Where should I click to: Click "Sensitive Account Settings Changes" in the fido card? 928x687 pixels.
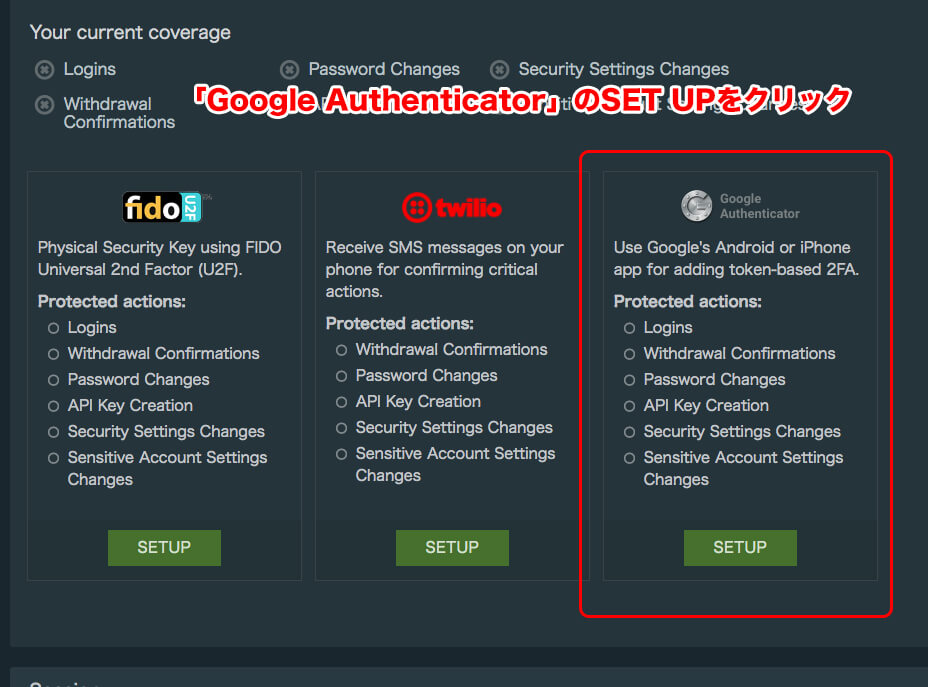click(167, 469)
